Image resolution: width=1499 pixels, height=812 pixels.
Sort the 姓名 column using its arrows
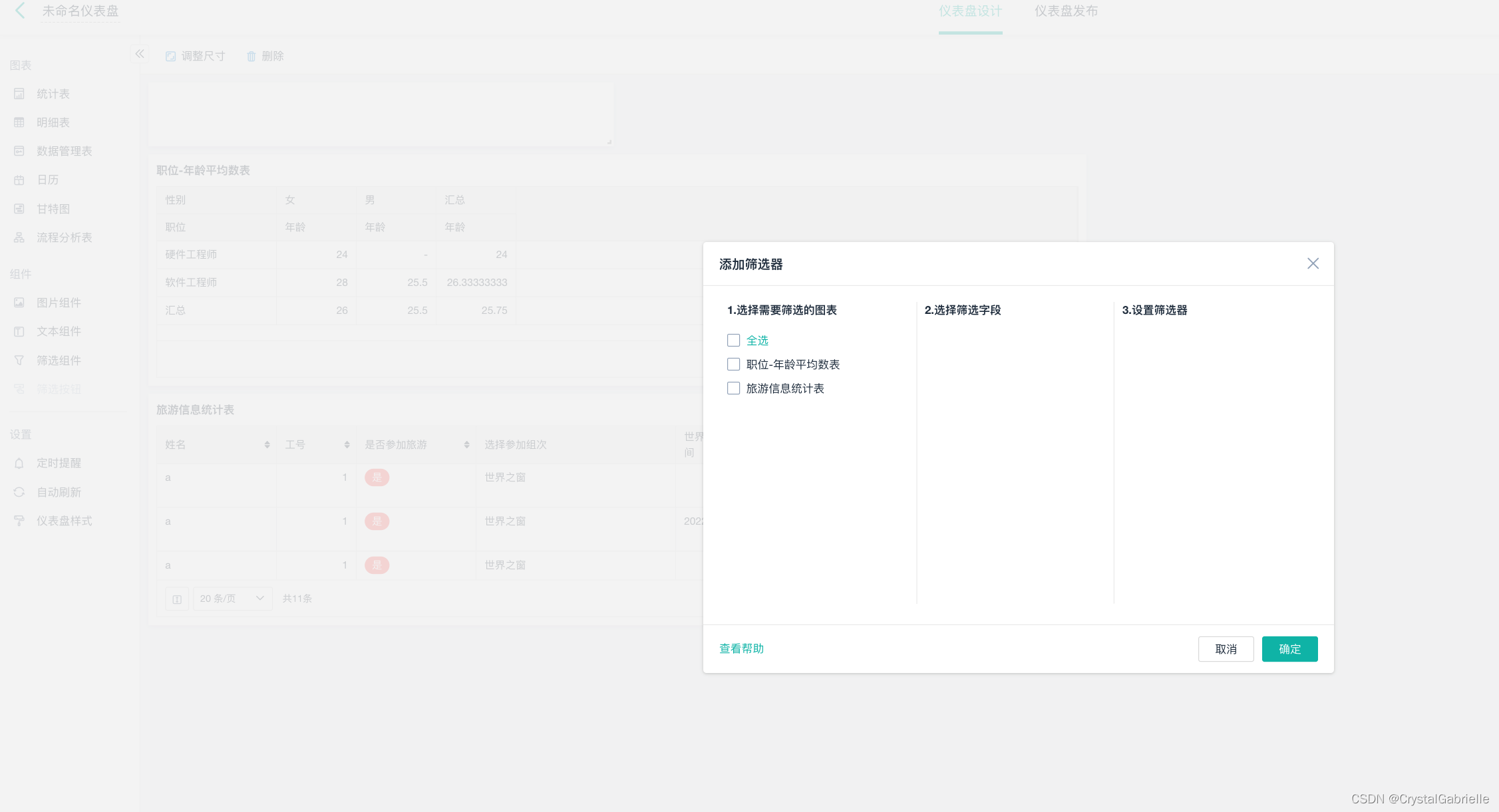(x=267, y=445)
